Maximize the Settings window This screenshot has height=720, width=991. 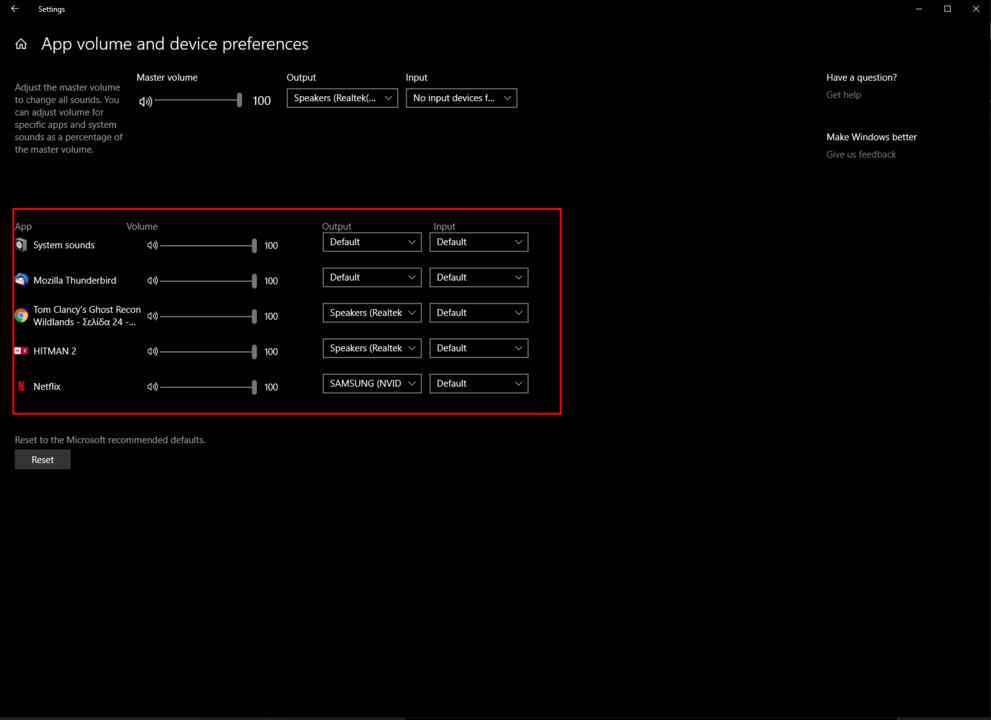(947, 9)
